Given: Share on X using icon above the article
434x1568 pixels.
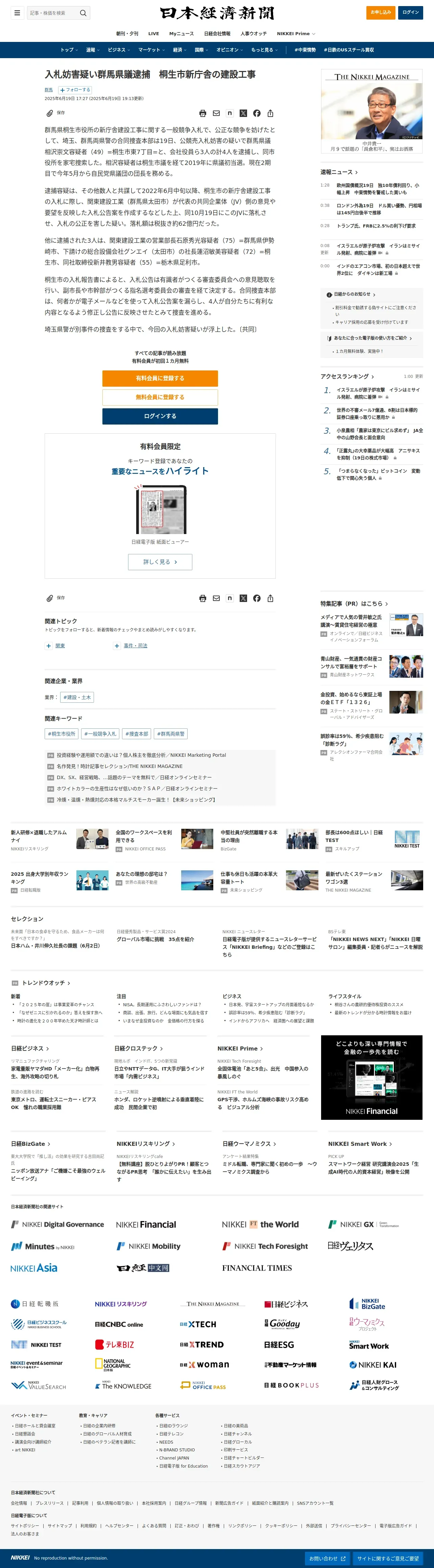Looking at the screenshot, I should click(243, 113).
